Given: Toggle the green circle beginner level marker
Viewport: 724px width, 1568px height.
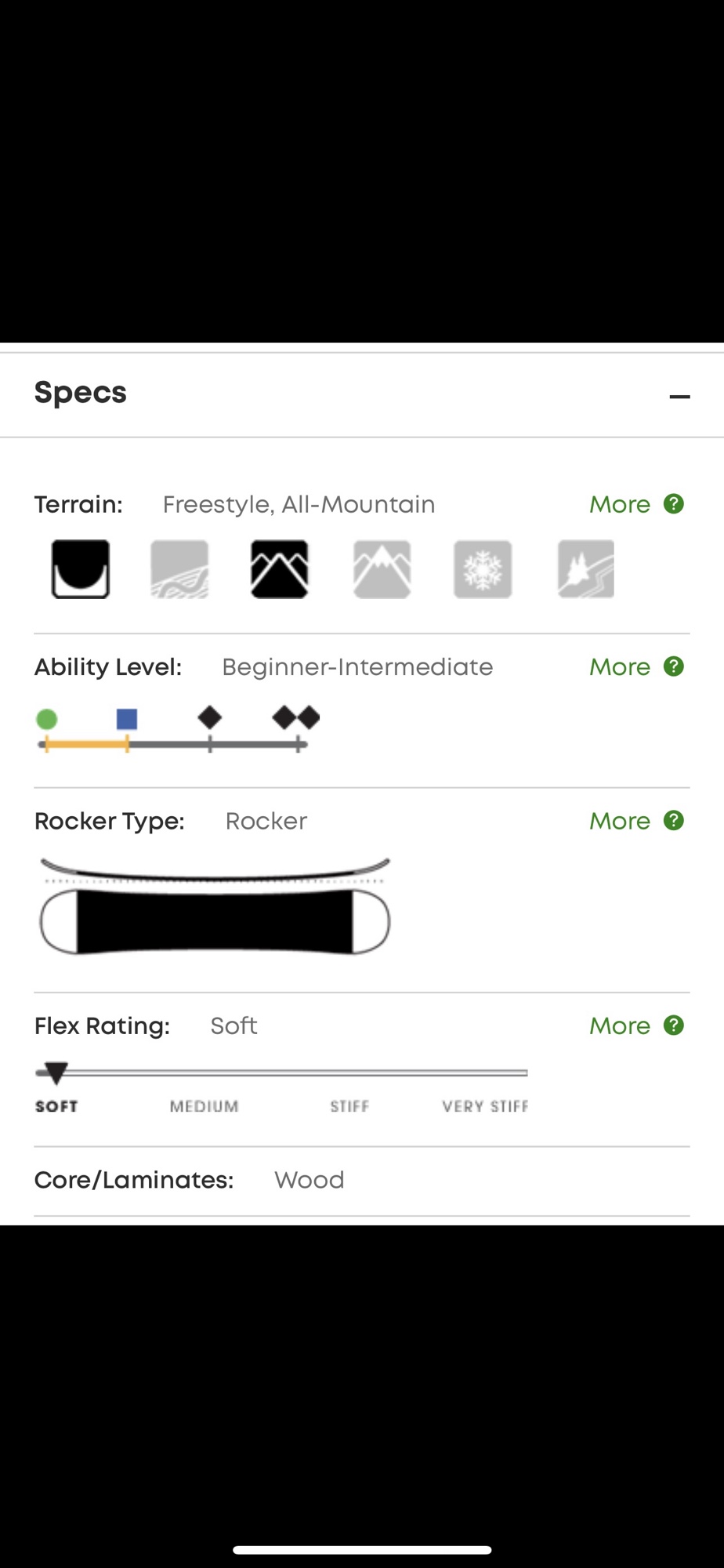Looking at the screenshot, I should point(47,718).
